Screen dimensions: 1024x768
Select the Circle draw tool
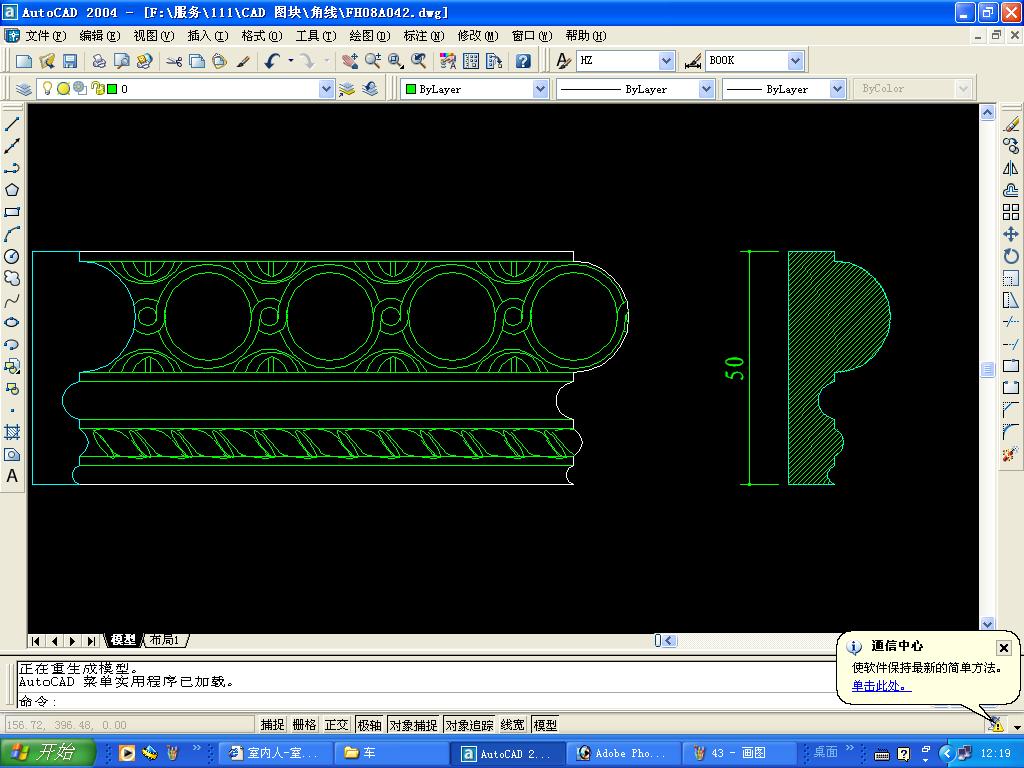[12, 256]
